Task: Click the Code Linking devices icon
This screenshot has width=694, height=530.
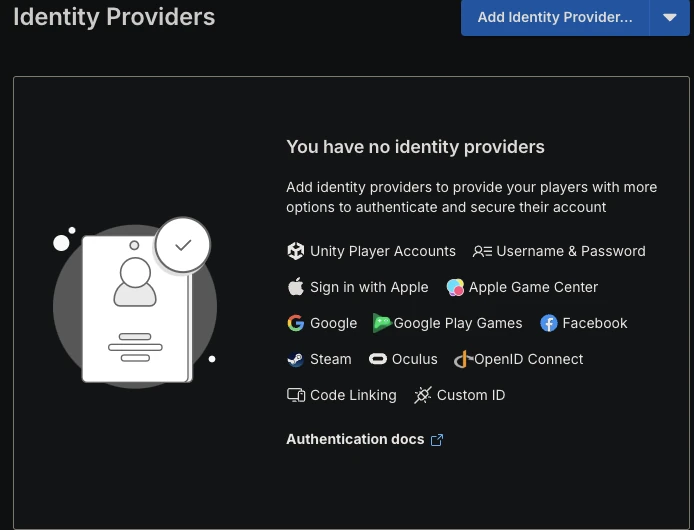Action: (296, 395)
